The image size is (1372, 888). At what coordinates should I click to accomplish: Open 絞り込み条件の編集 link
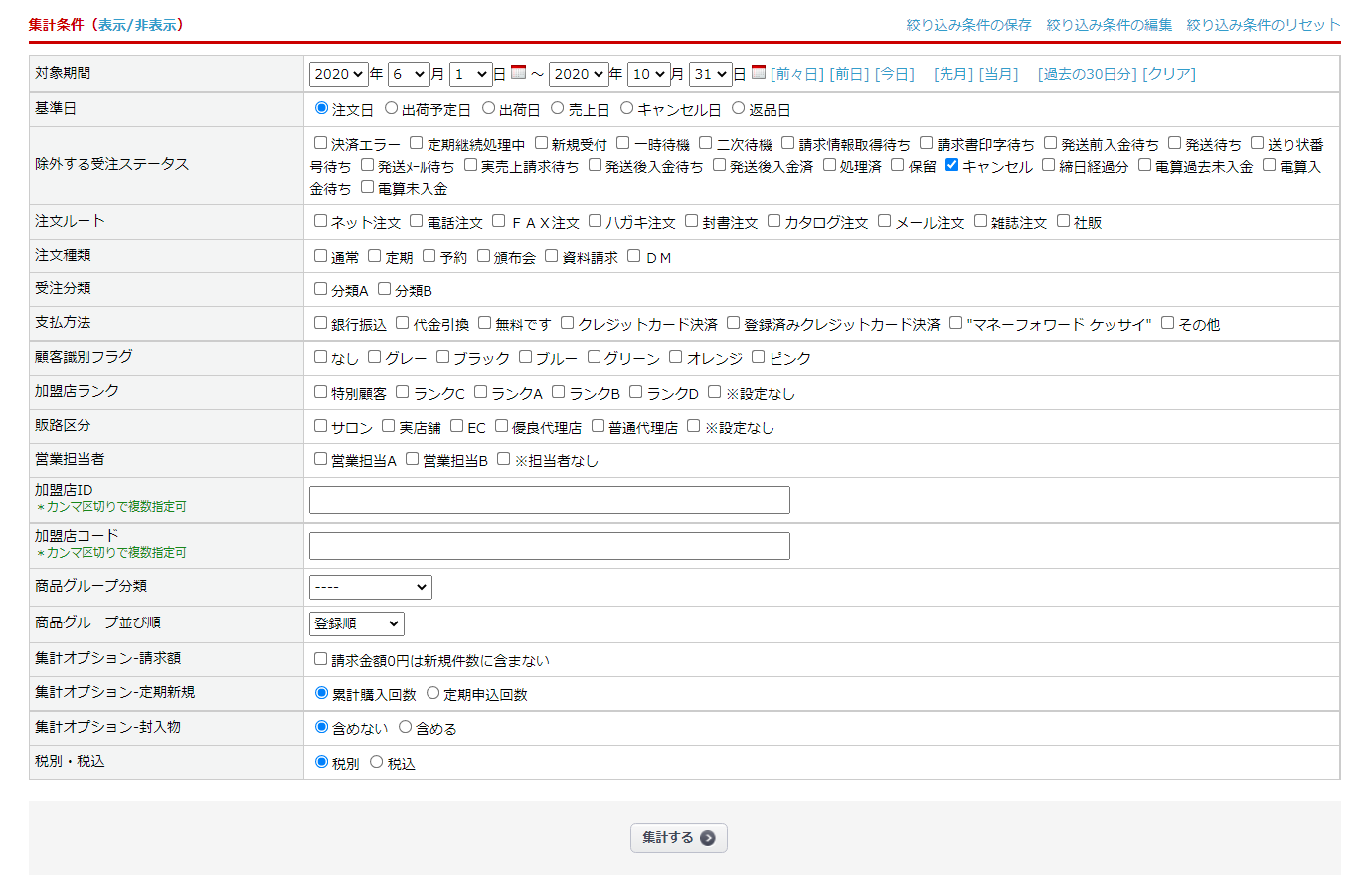pos(1109,25)
